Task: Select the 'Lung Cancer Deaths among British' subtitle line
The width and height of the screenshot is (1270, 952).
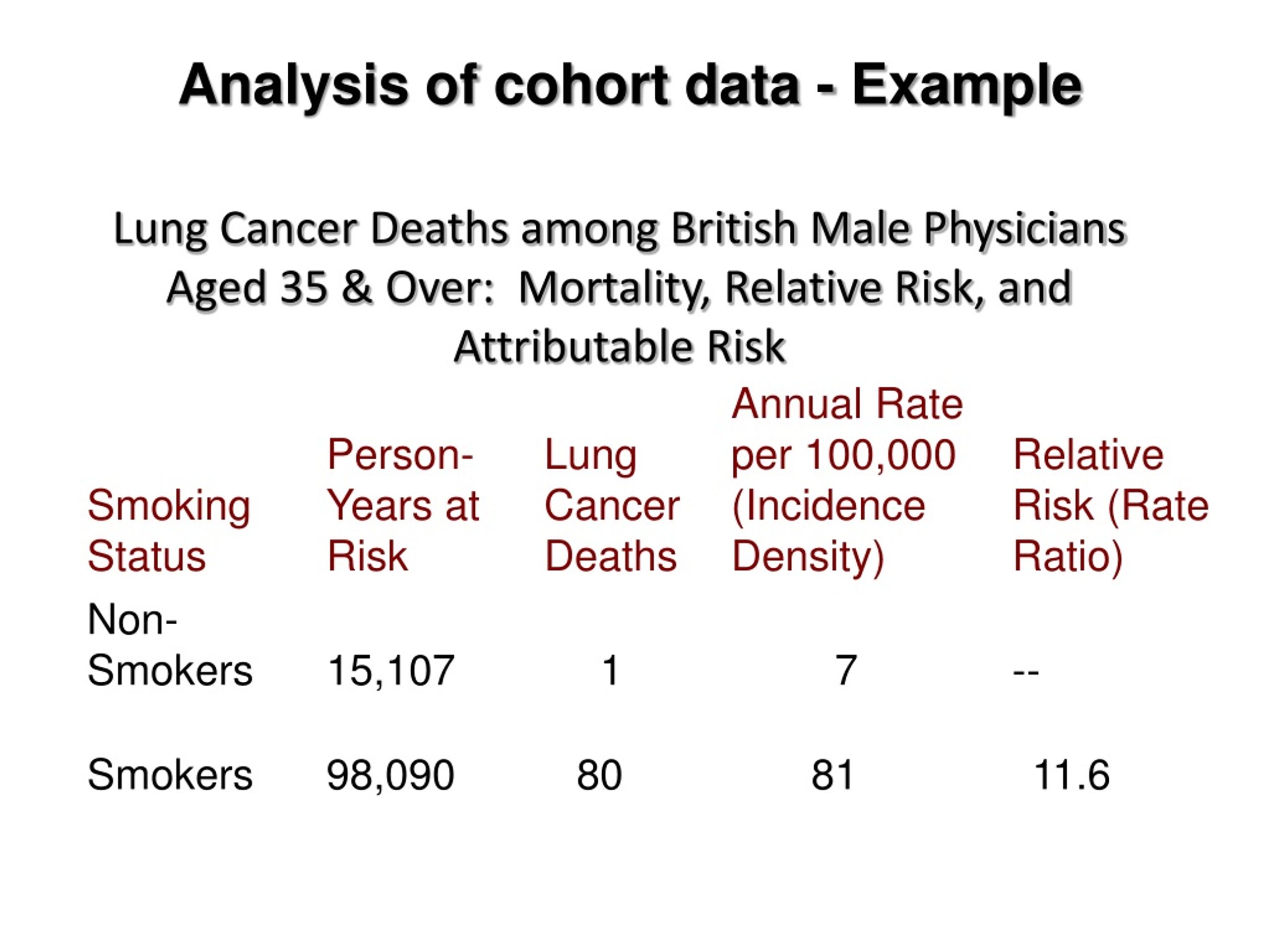Action: tap(620, 230)
